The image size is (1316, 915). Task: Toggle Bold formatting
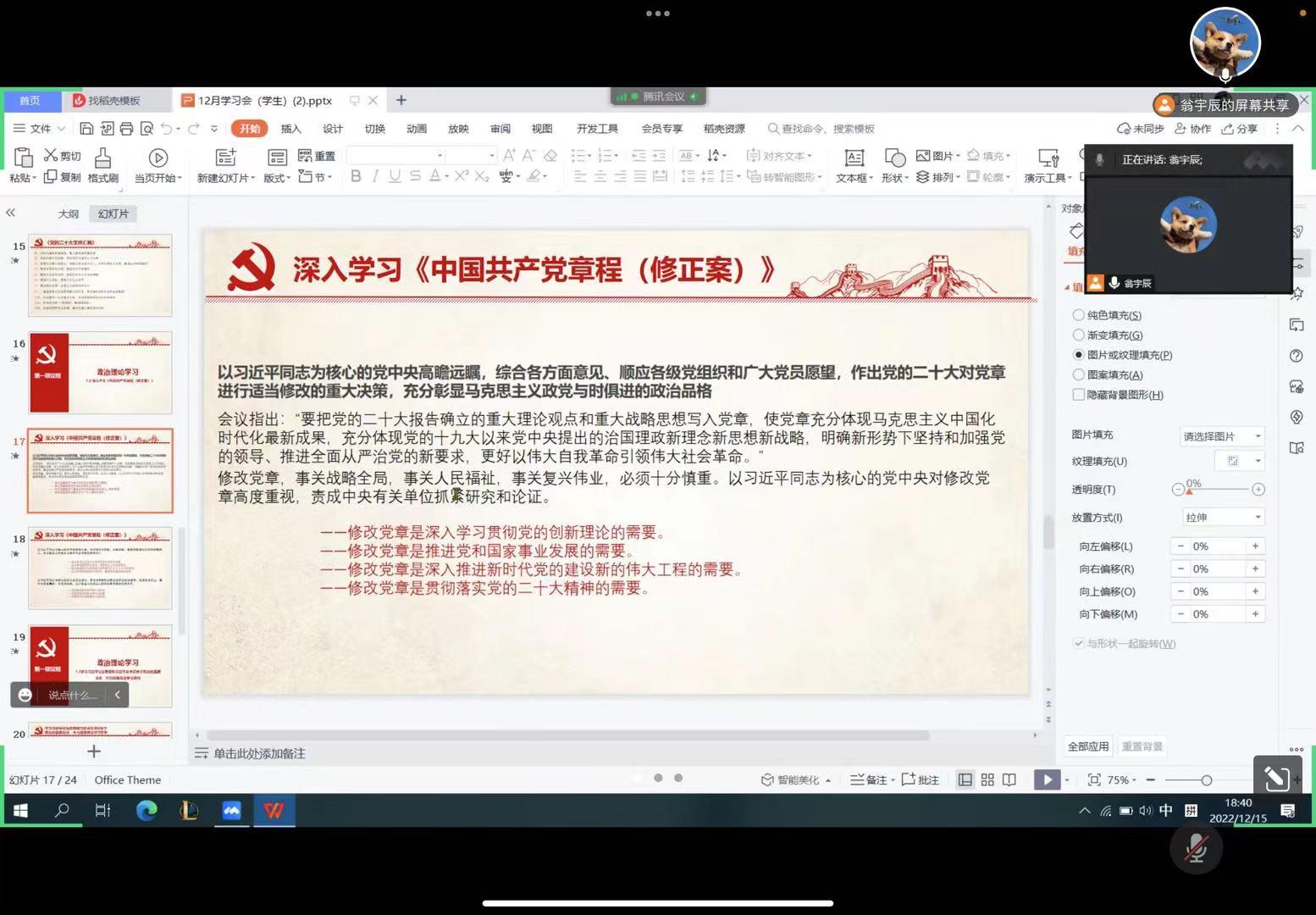point(356,176)
